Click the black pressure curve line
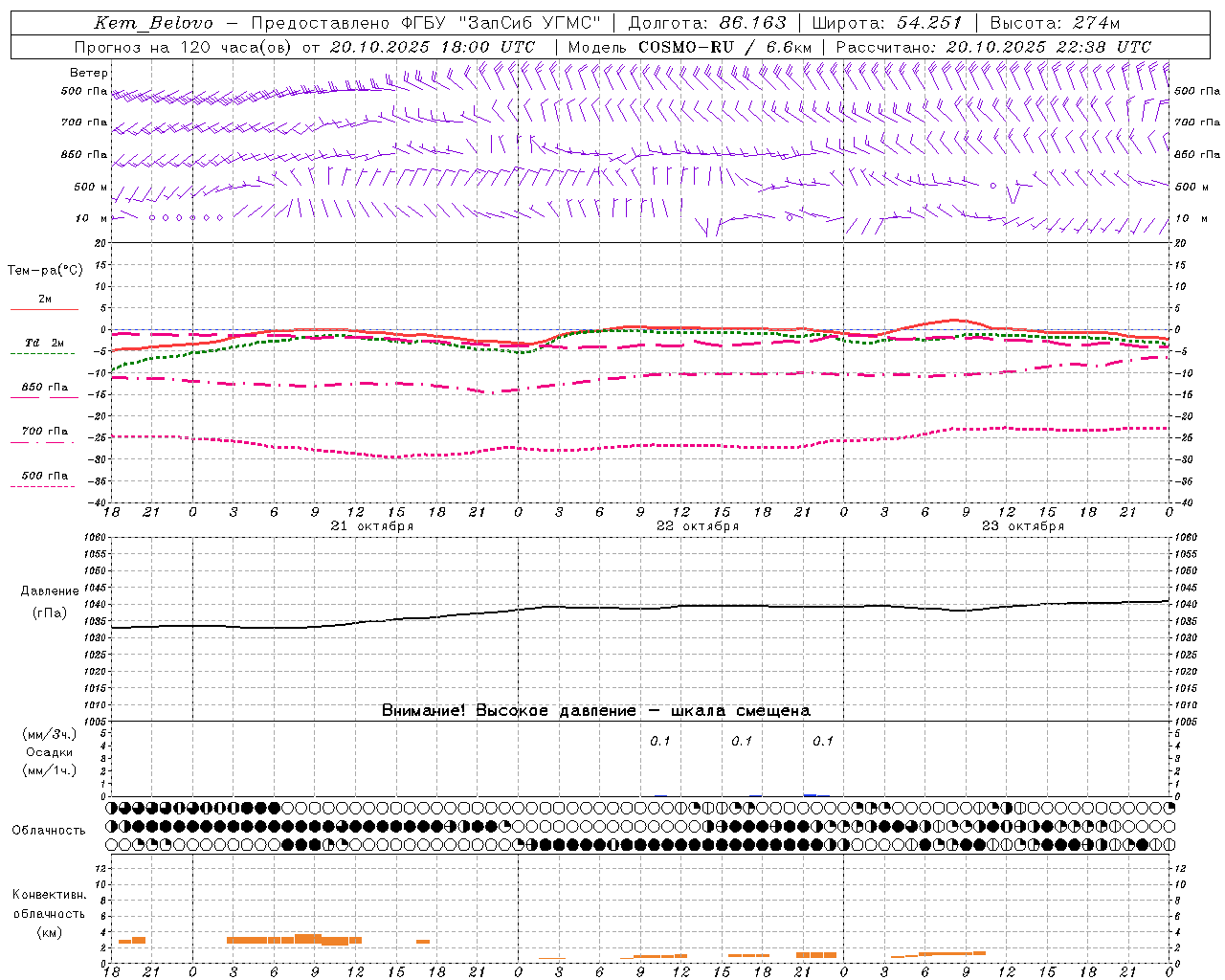The height and width of the screenshot is (980, 1225). click(639, 608)
